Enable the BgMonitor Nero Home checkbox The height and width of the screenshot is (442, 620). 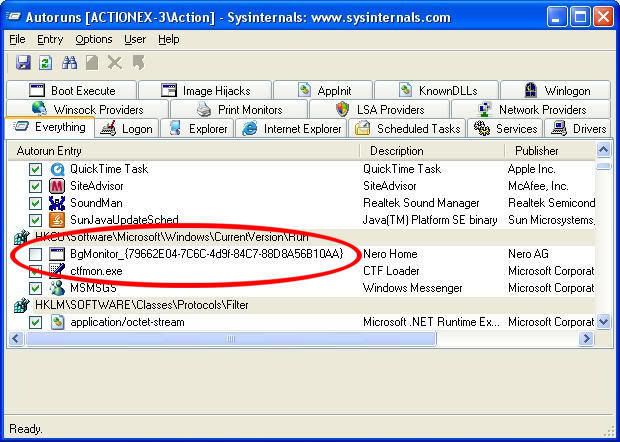point(36,255)
